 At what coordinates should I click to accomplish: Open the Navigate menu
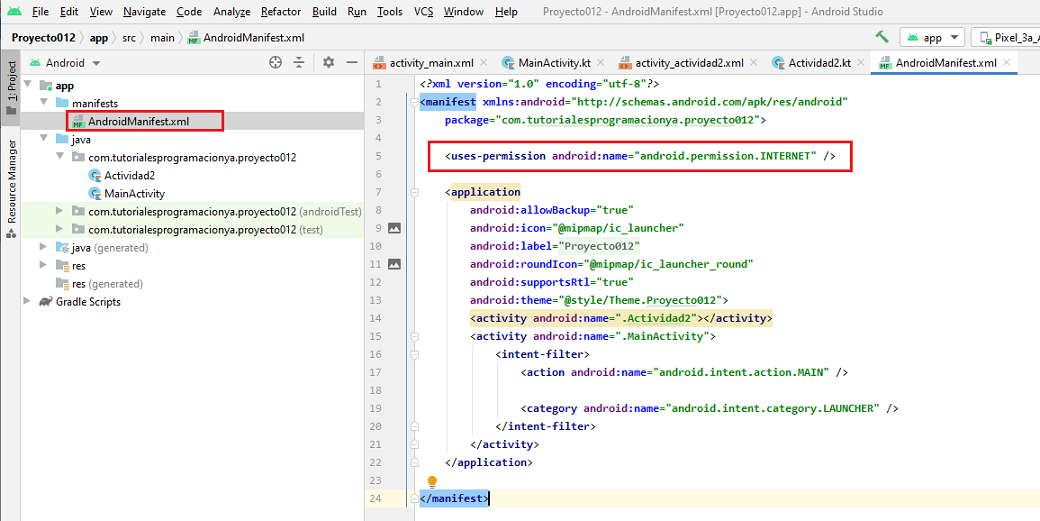(145, 12)
